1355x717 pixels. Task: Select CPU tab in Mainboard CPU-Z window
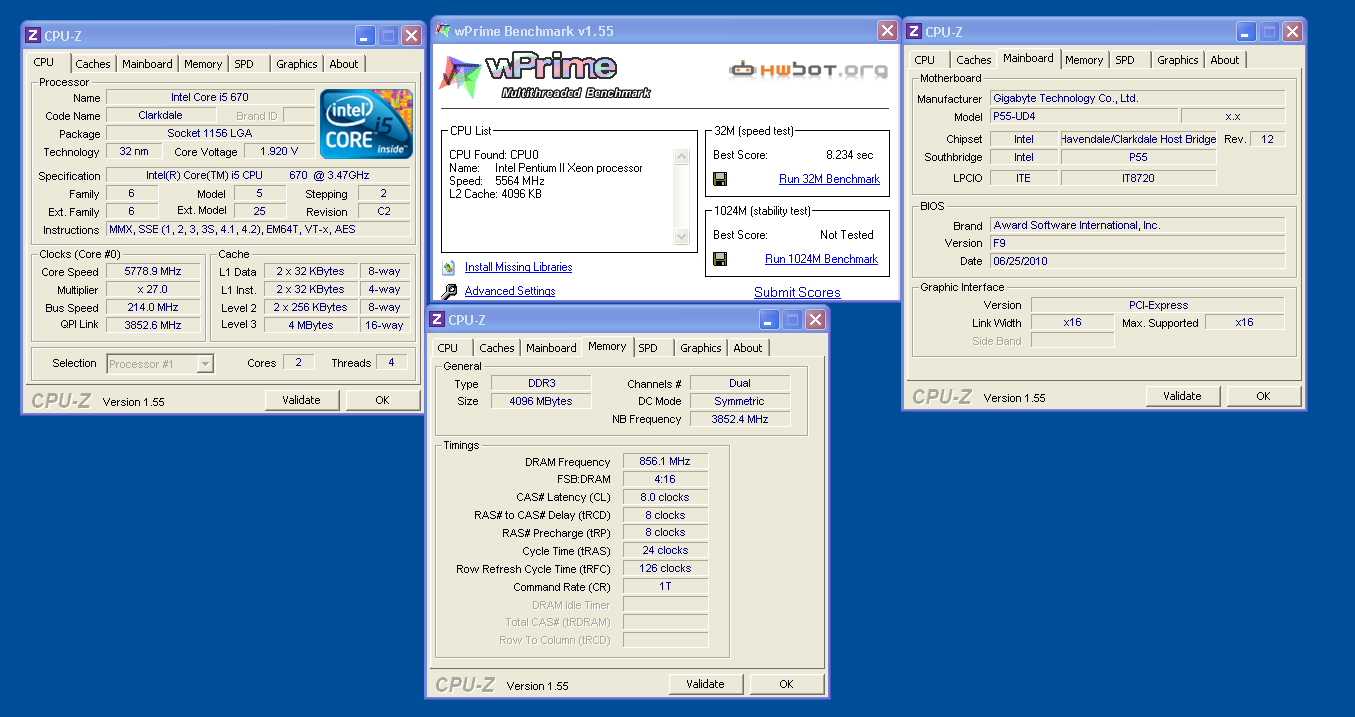(x=925, y=60)
